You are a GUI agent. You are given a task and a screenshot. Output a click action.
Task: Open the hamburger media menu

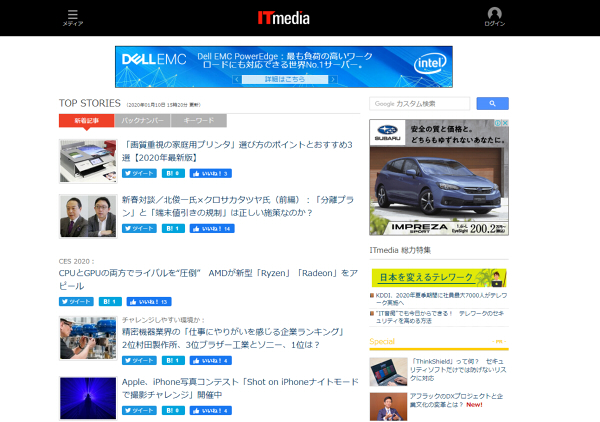(73, 18)
